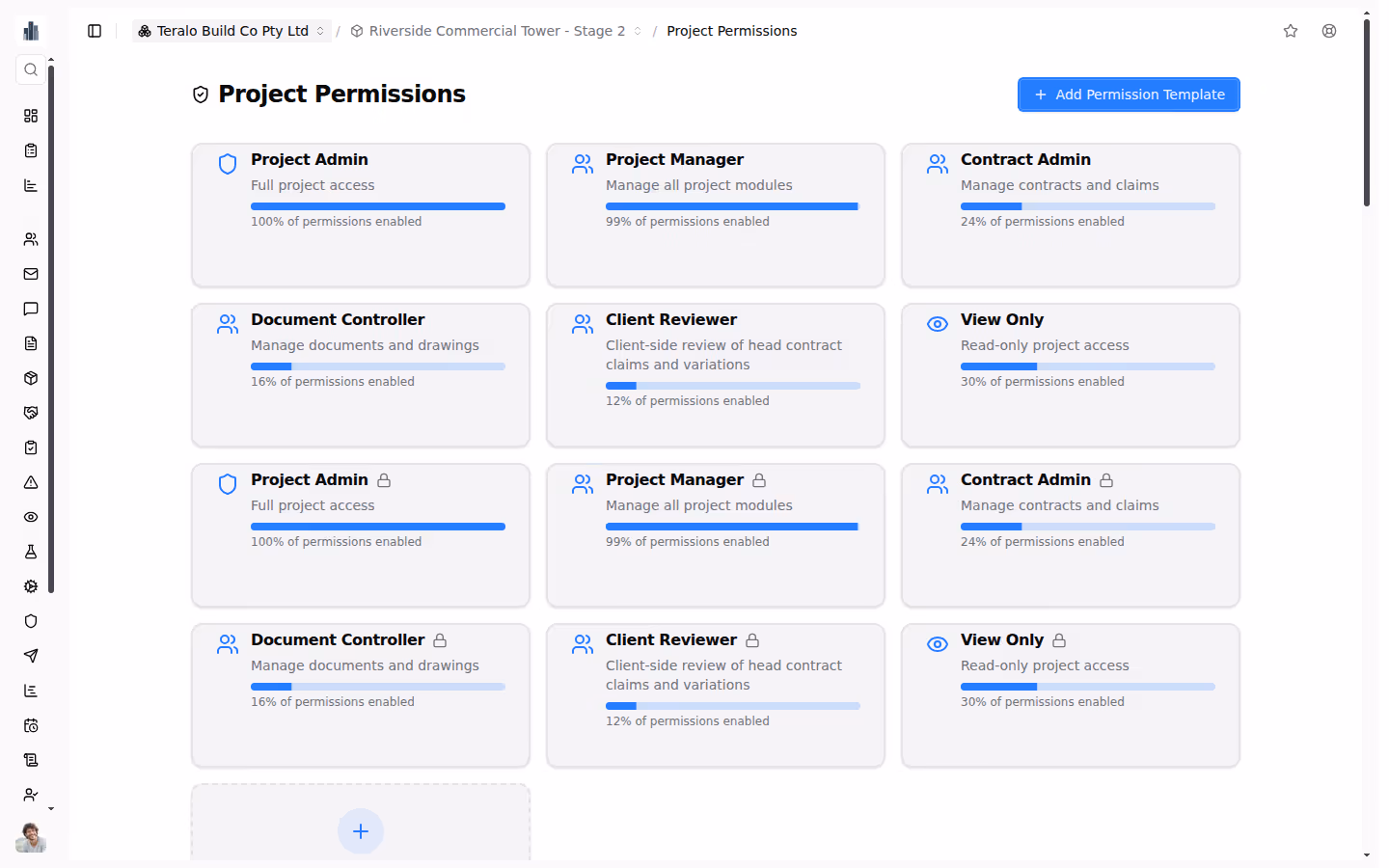
Task: Click the lock icon beside Client Reviewer
Action: [x=752, y=640]
